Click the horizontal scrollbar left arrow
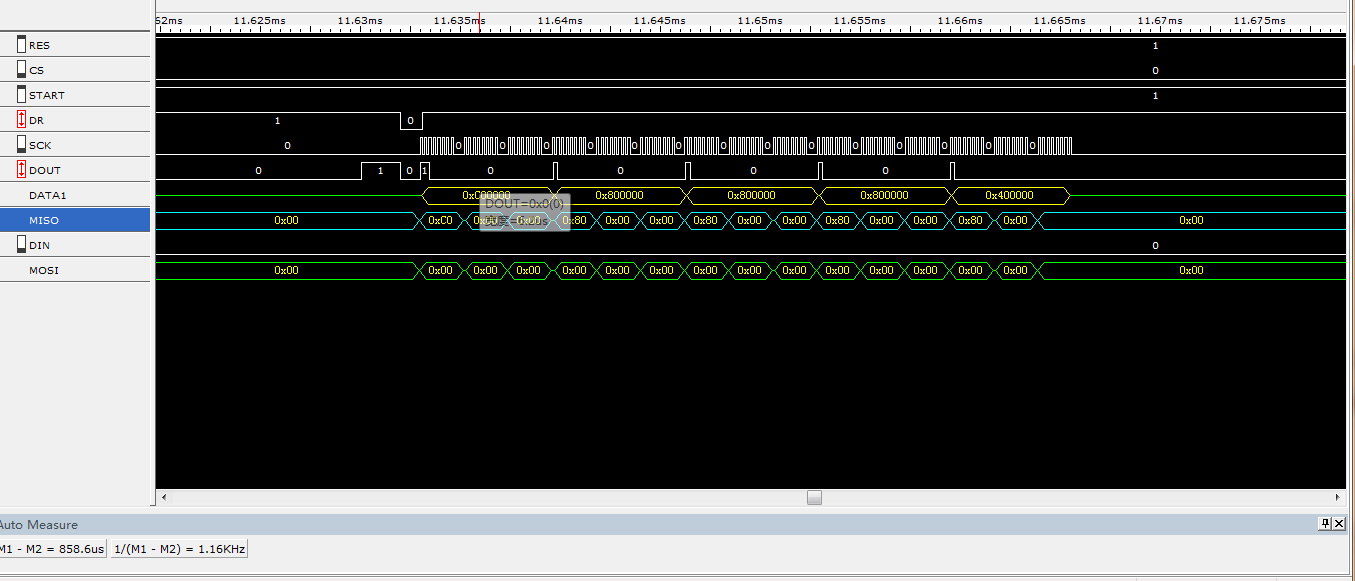The width and height of the screenshot is (1355, 581). [x=164, y=497]
